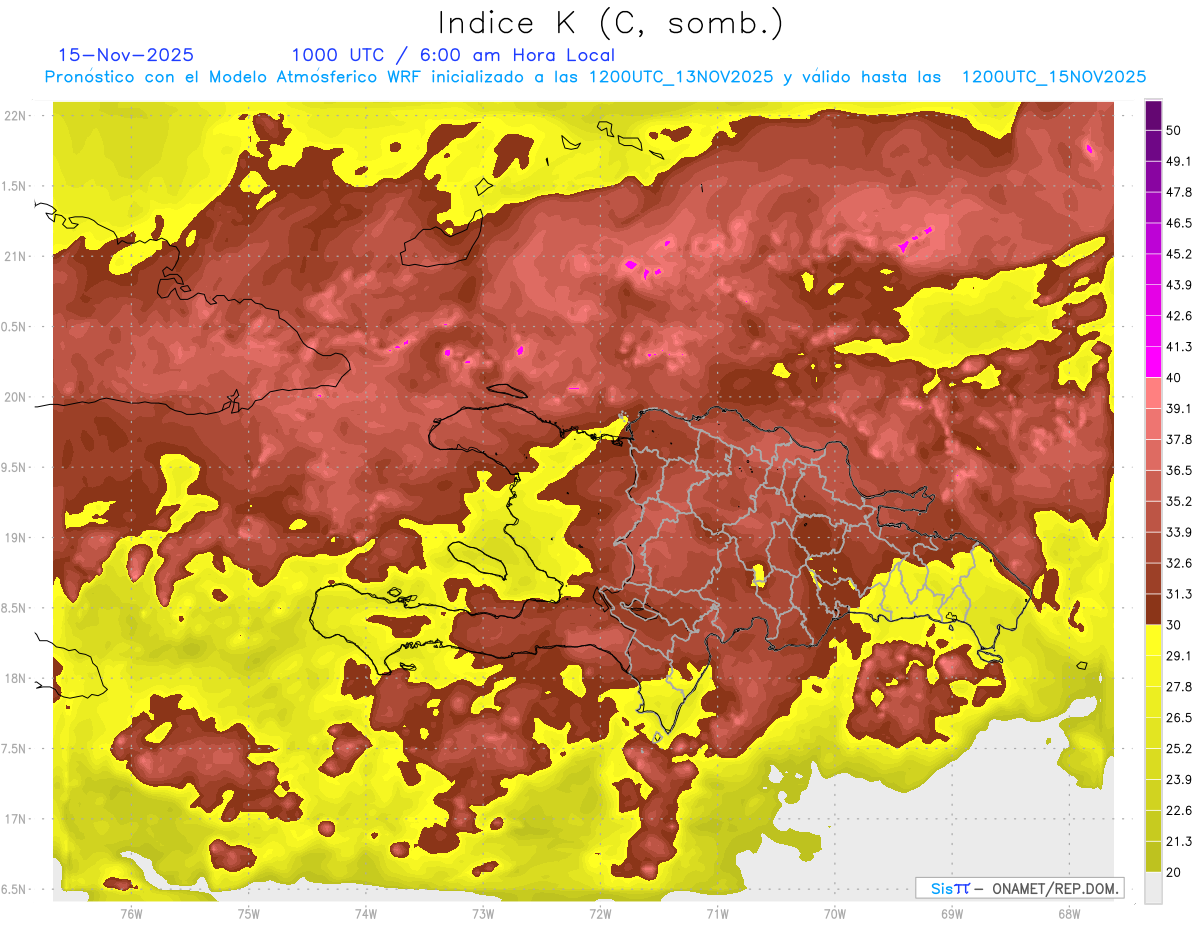Viewport: 1200px width, 927px height.
Task: Click the "70W" longitude label
Action: (835, 914)
